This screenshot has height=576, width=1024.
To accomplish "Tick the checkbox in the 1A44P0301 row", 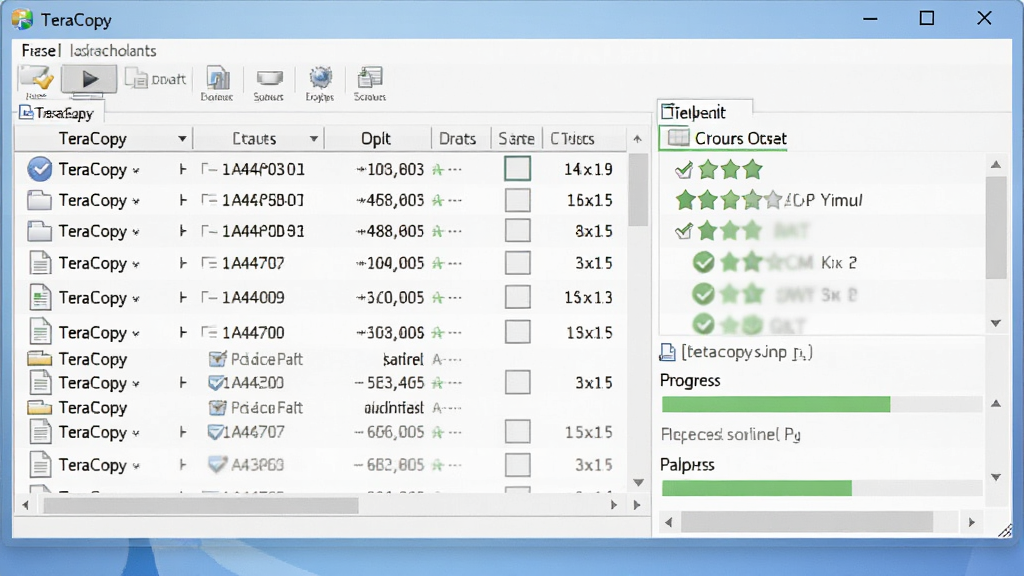I will tap(517, 169).
